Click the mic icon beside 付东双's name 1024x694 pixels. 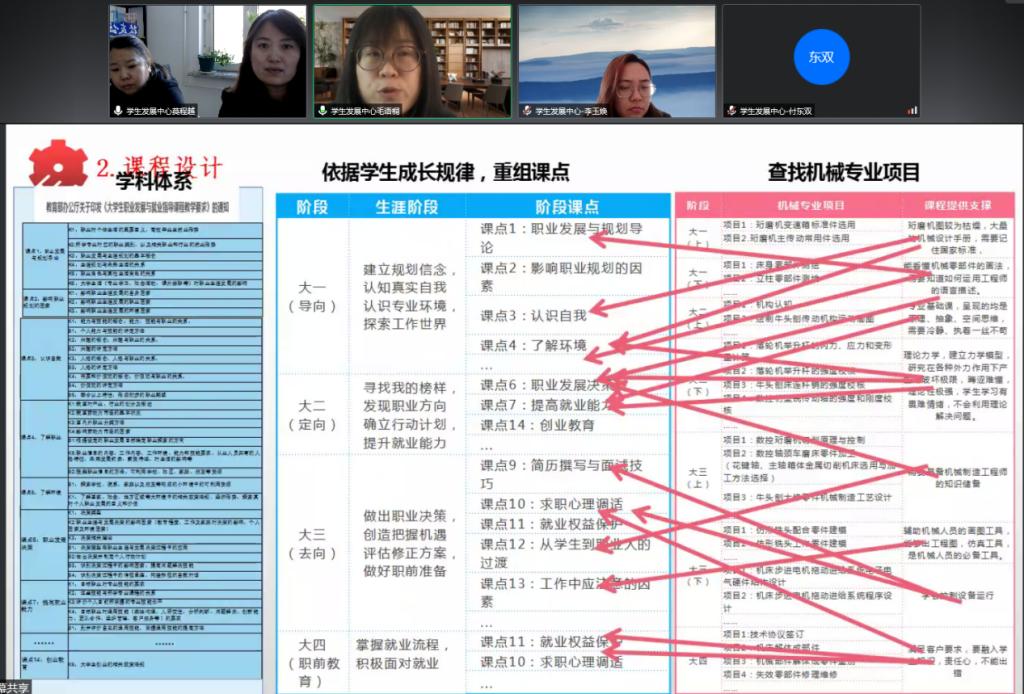click(731, 111)
